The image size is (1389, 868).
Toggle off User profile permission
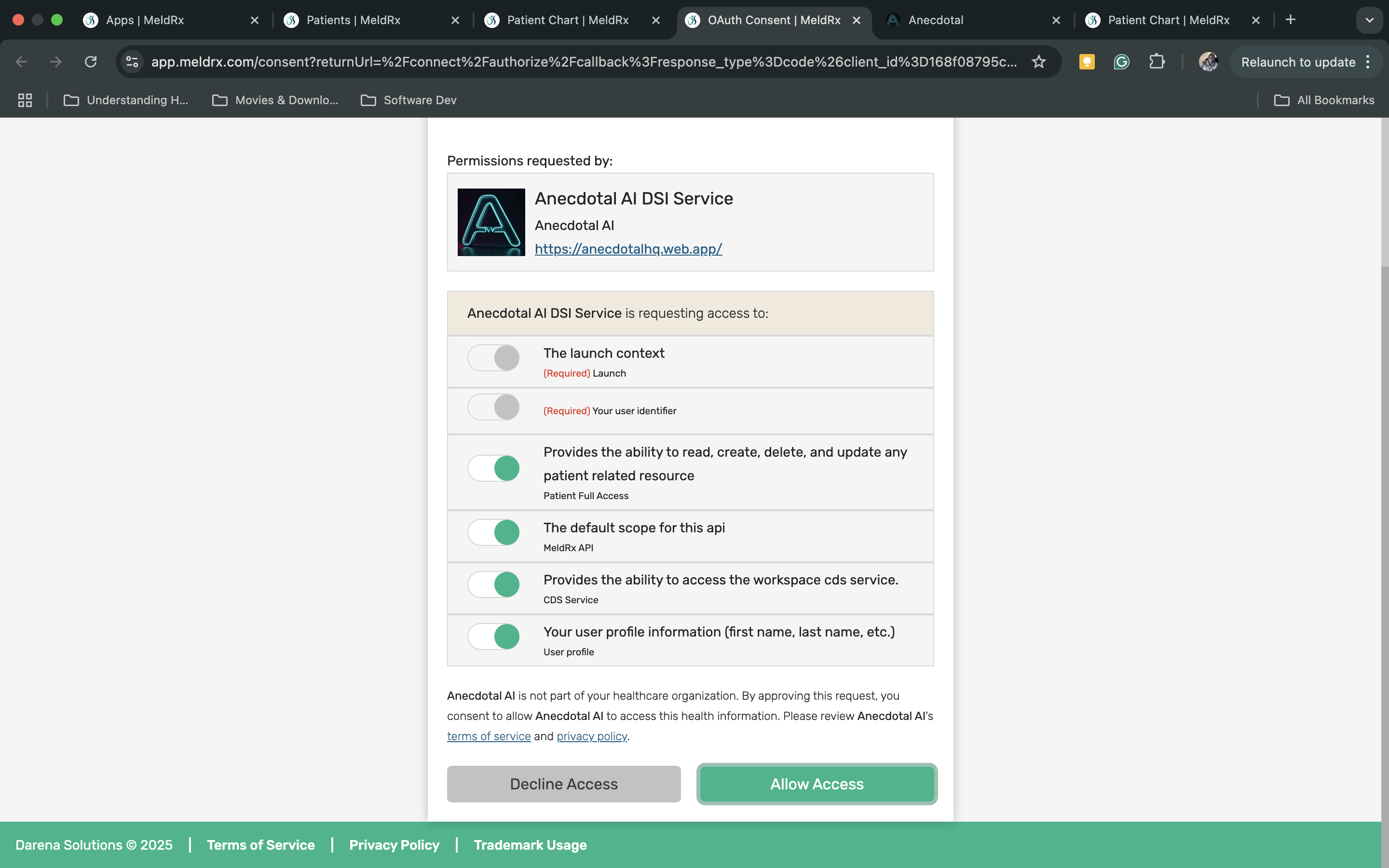coord(493,636)
